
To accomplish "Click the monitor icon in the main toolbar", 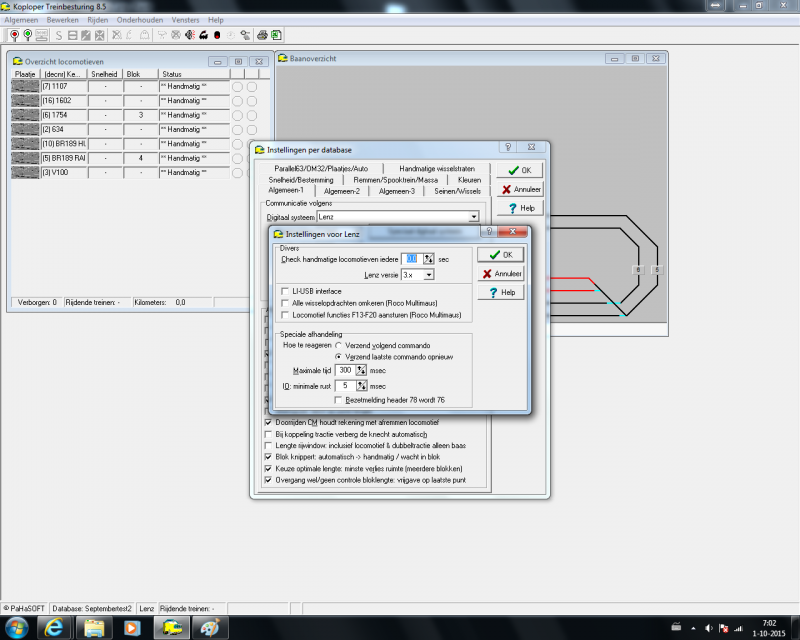I will [x=41, y=35].
